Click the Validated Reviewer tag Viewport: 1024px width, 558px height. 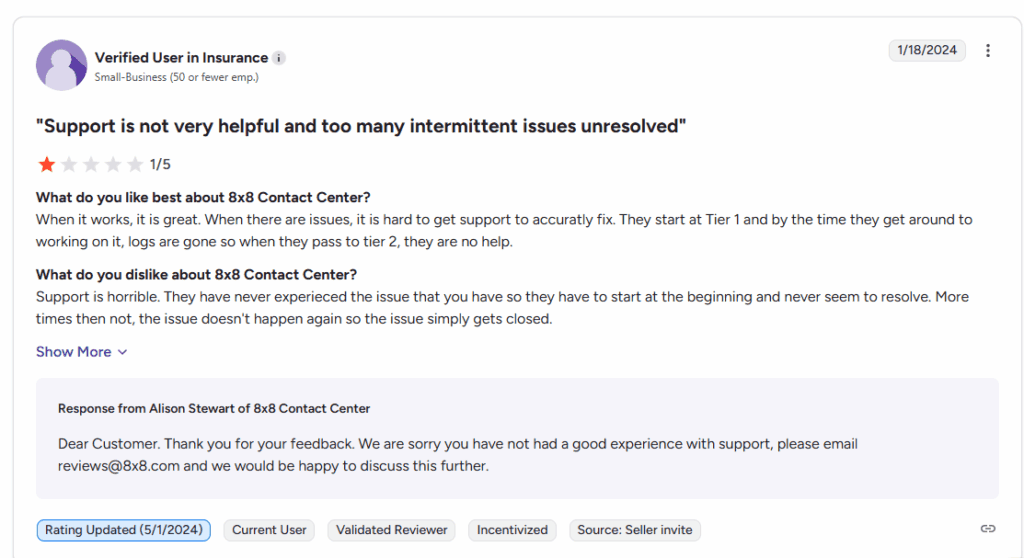(392, 530)
